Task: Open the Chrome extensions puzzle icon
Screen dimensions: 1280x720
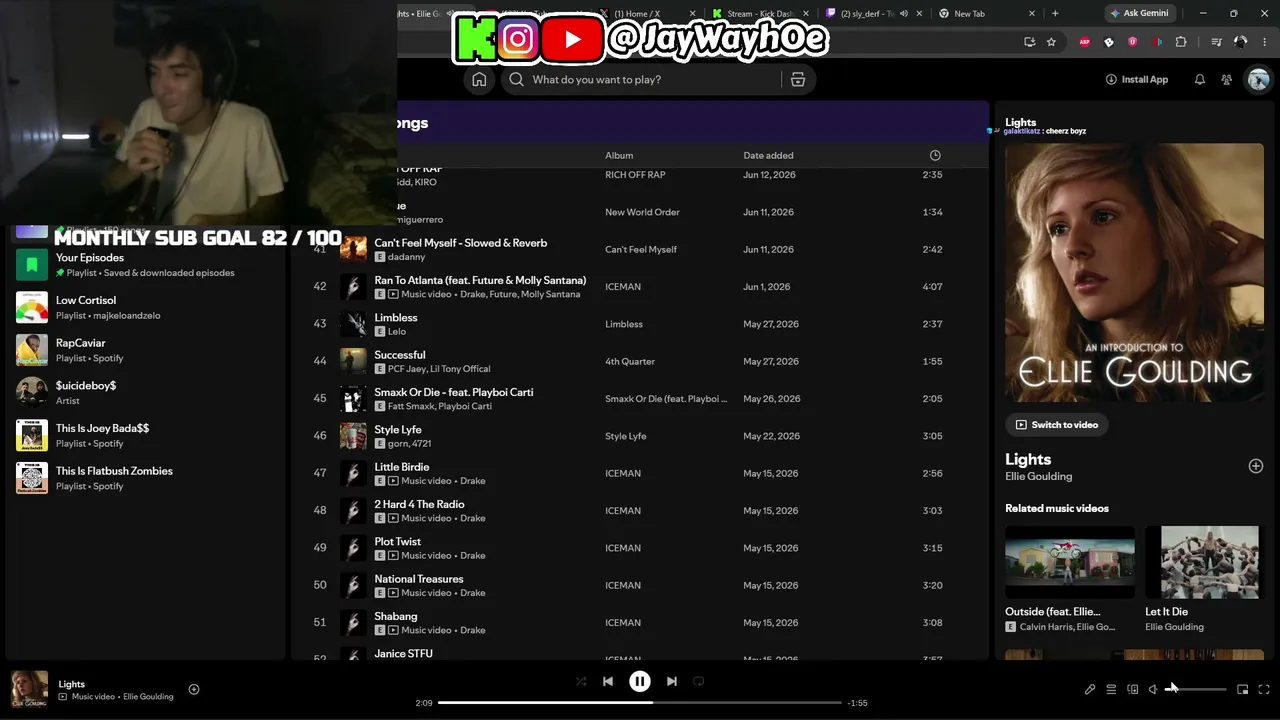Action: [1181, 42]
